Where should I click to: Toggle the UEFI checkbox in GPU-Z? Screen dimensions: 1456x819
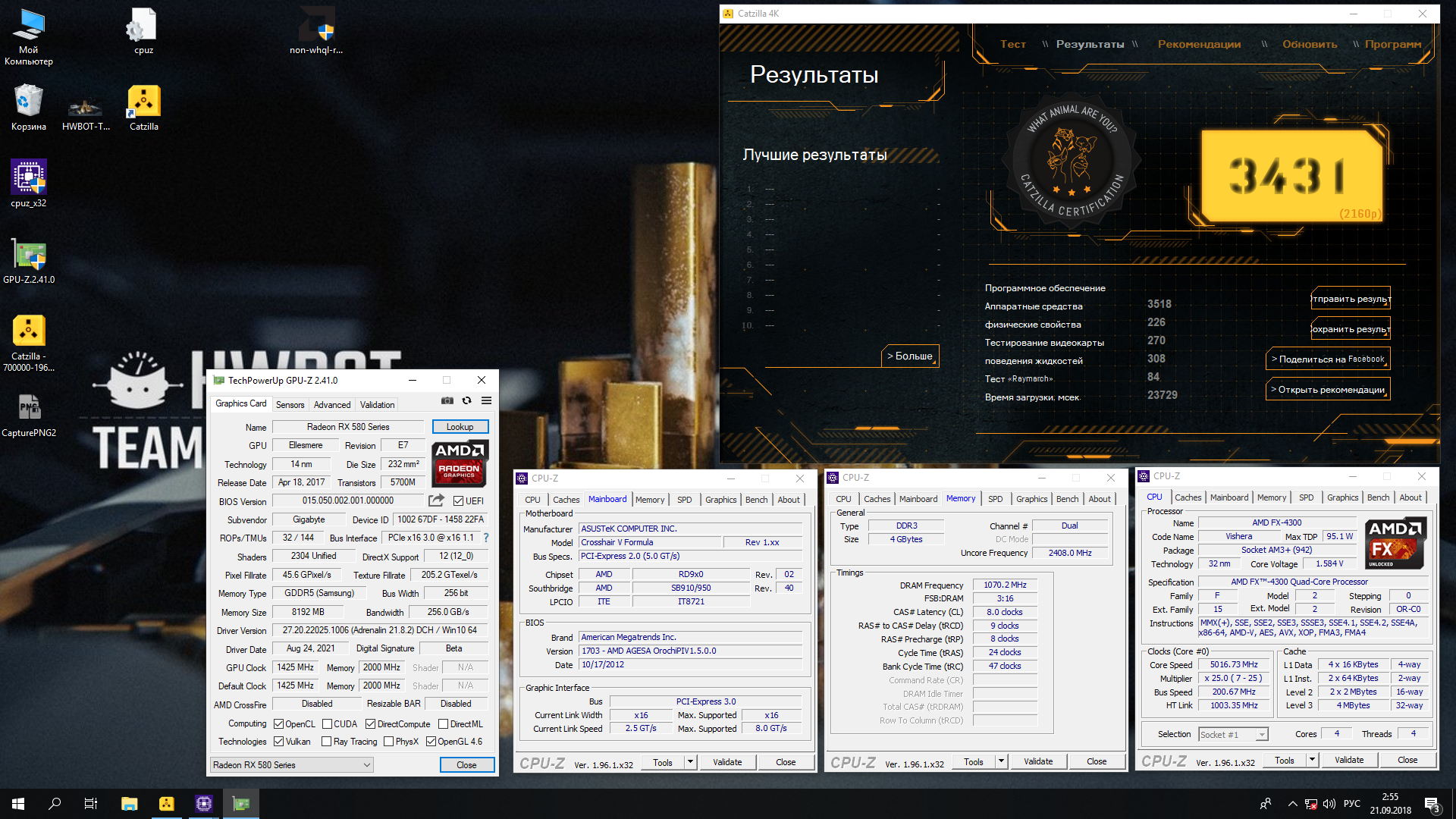click(x=458, y=500)
